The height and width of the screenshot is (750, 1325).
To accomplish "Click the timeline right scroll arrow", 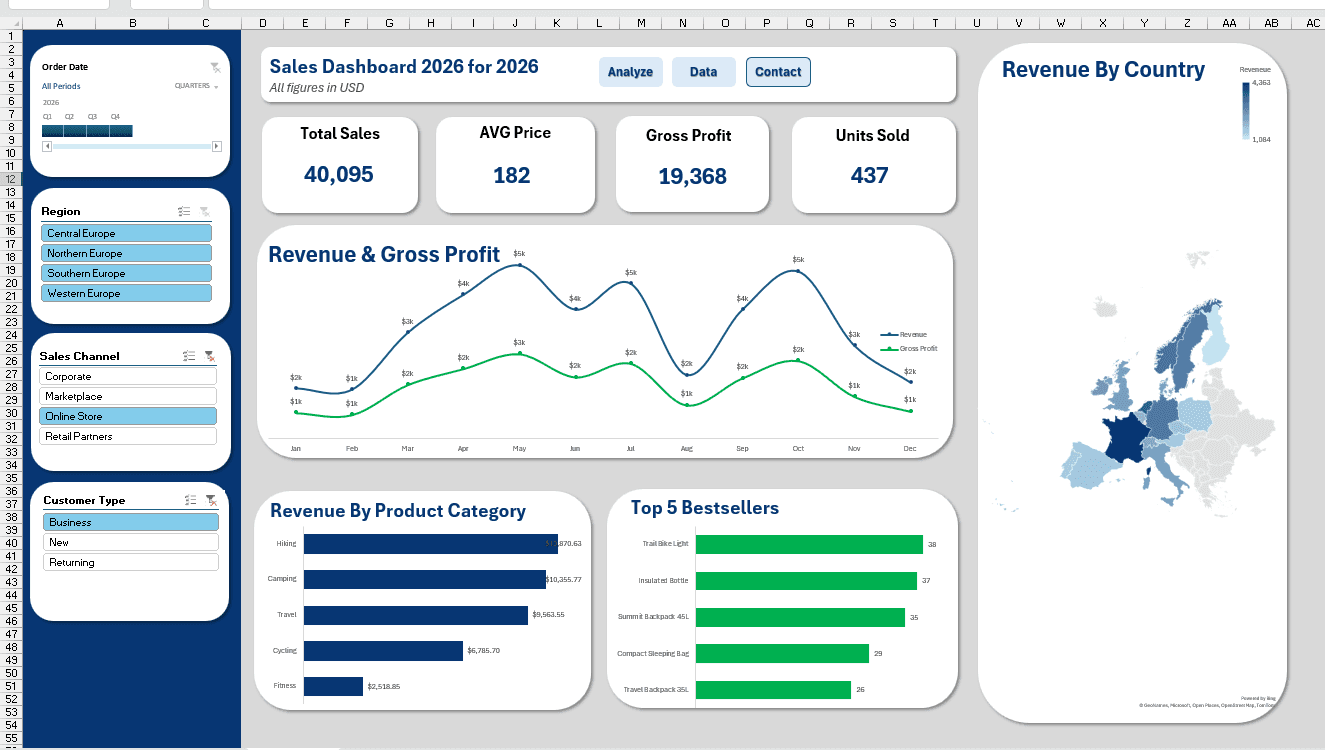I will point(218,147).
